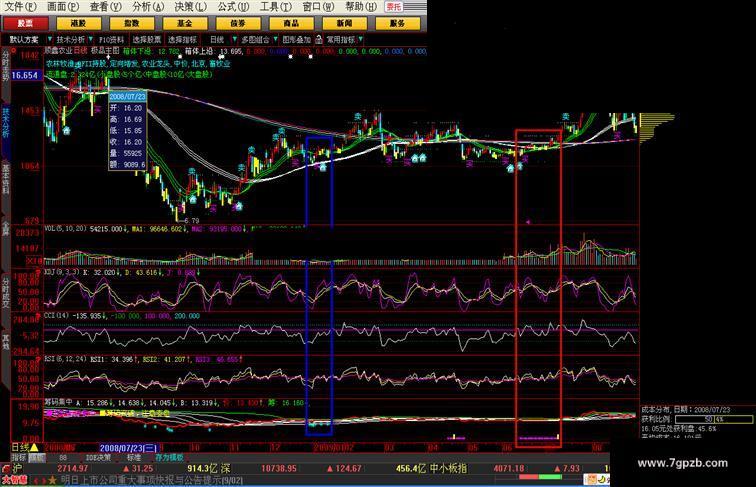Expand the 常用指标 dropdown arrow
This screenshot has height=487, width=756.
(361, 39)
